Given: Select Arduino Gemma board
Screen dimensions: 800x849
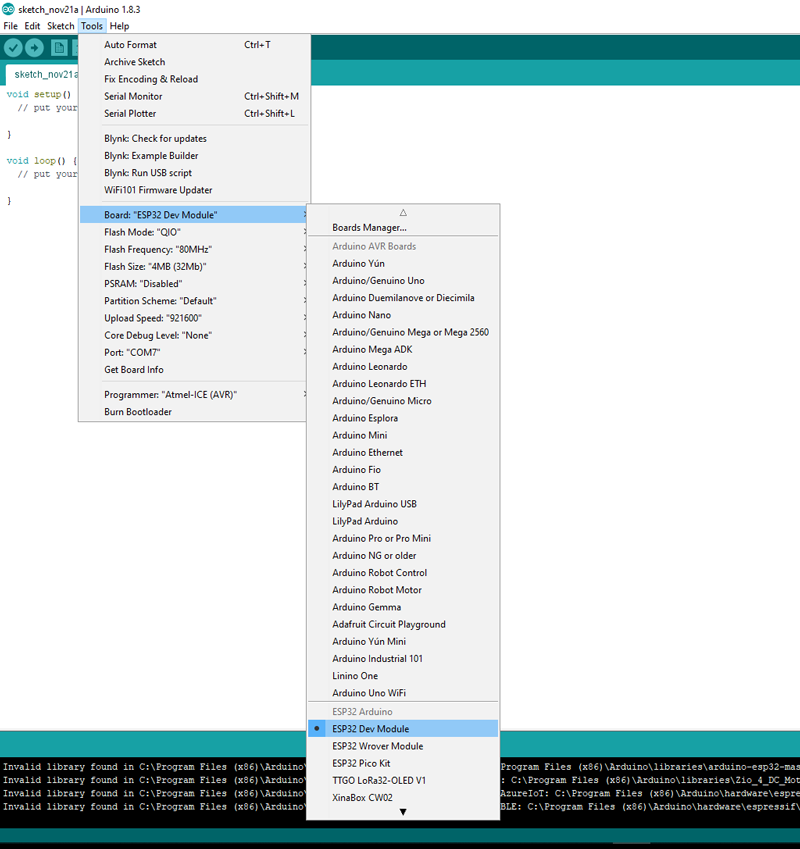Looking at the screenshot, I should (403, 608).
